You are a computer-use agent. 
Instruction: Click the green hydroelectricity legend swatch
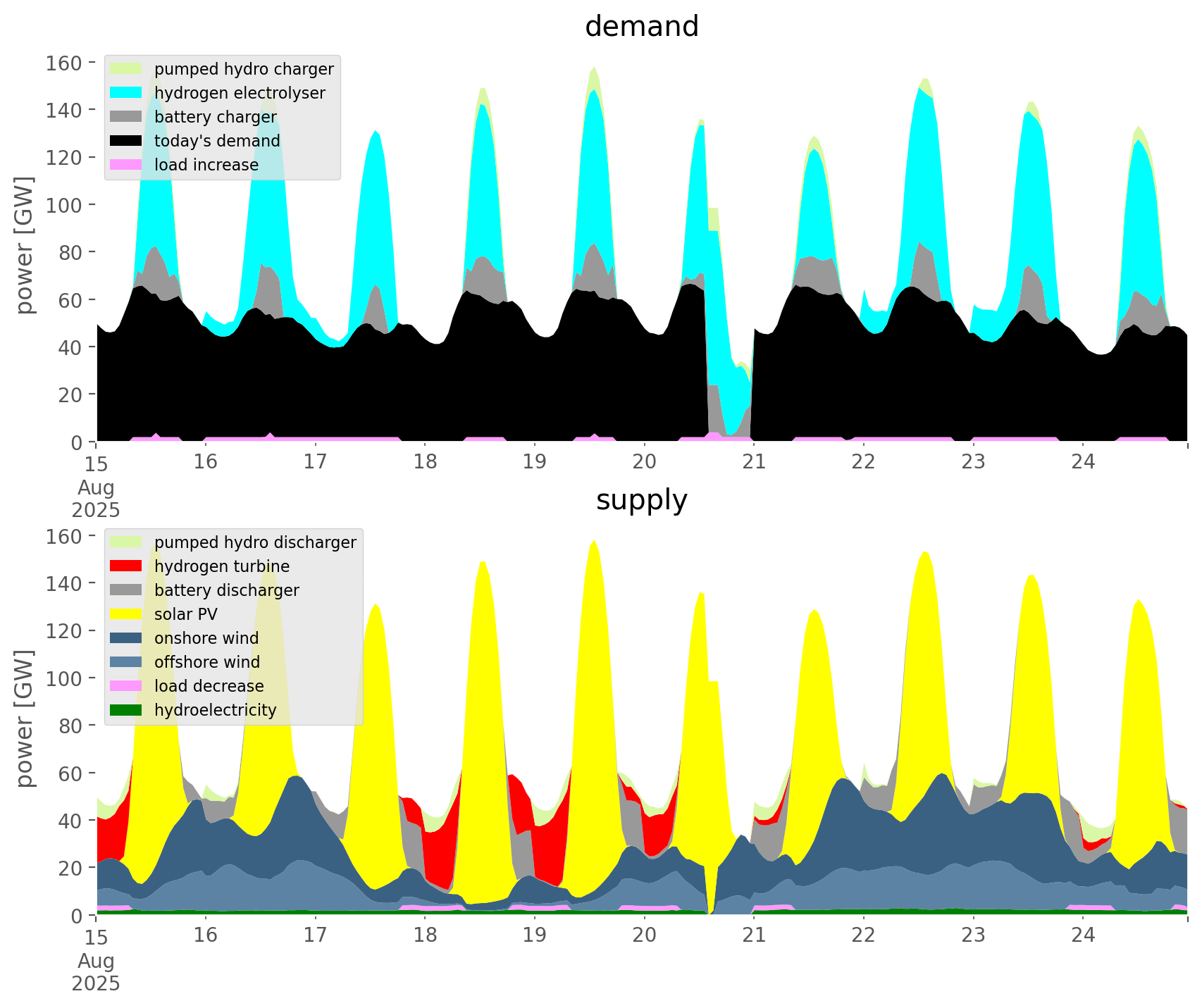[x=127, y=710]
